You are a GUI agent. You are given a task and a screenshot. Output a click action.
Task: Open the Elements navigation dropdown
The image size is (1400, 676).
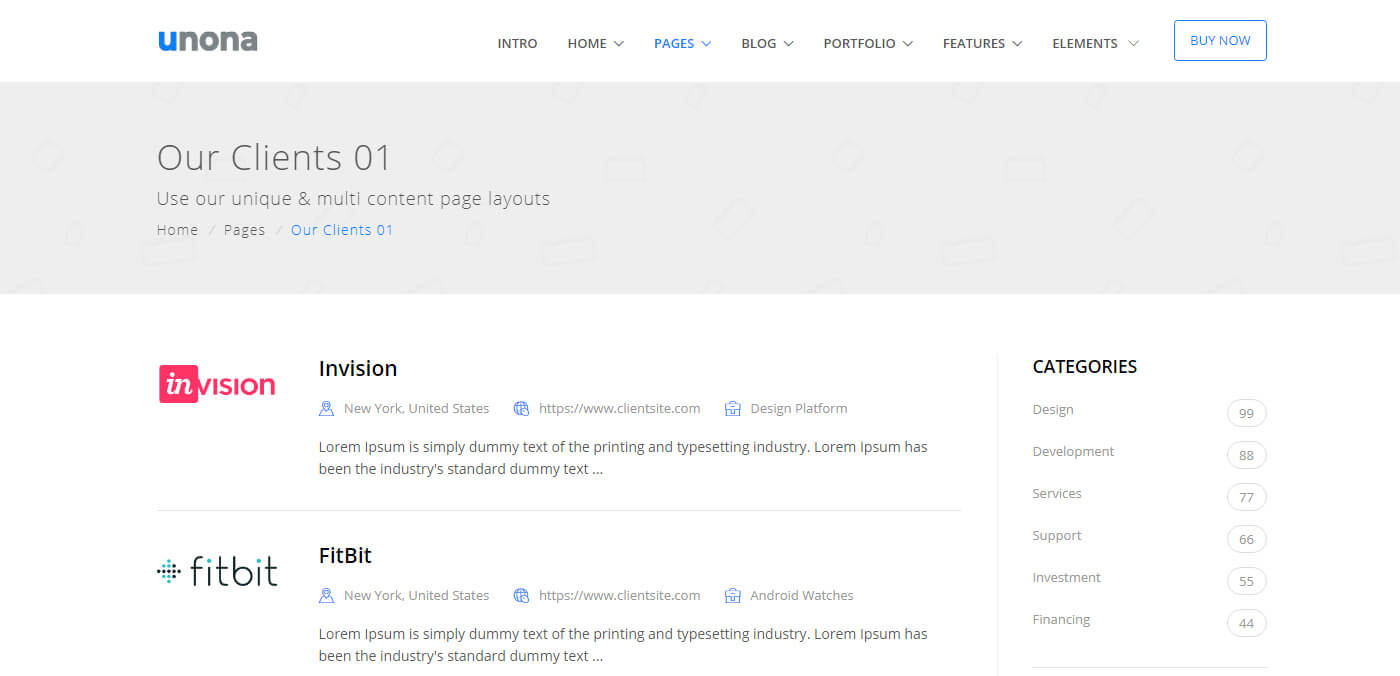pos(1094,43)
